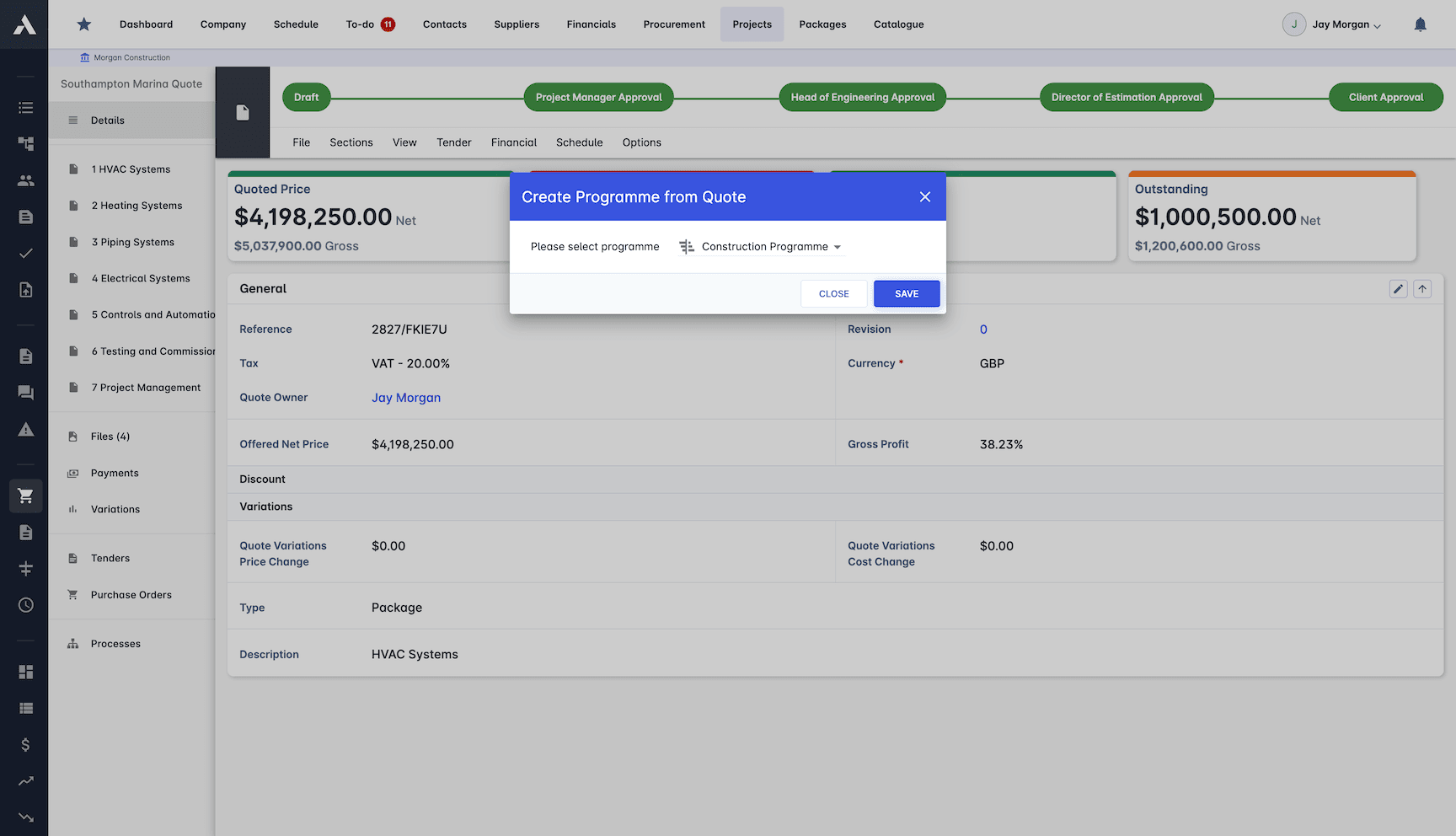Click the warning triangle icon in the sidebar
The image size is (1456, 836).
(x=25, y=429)
